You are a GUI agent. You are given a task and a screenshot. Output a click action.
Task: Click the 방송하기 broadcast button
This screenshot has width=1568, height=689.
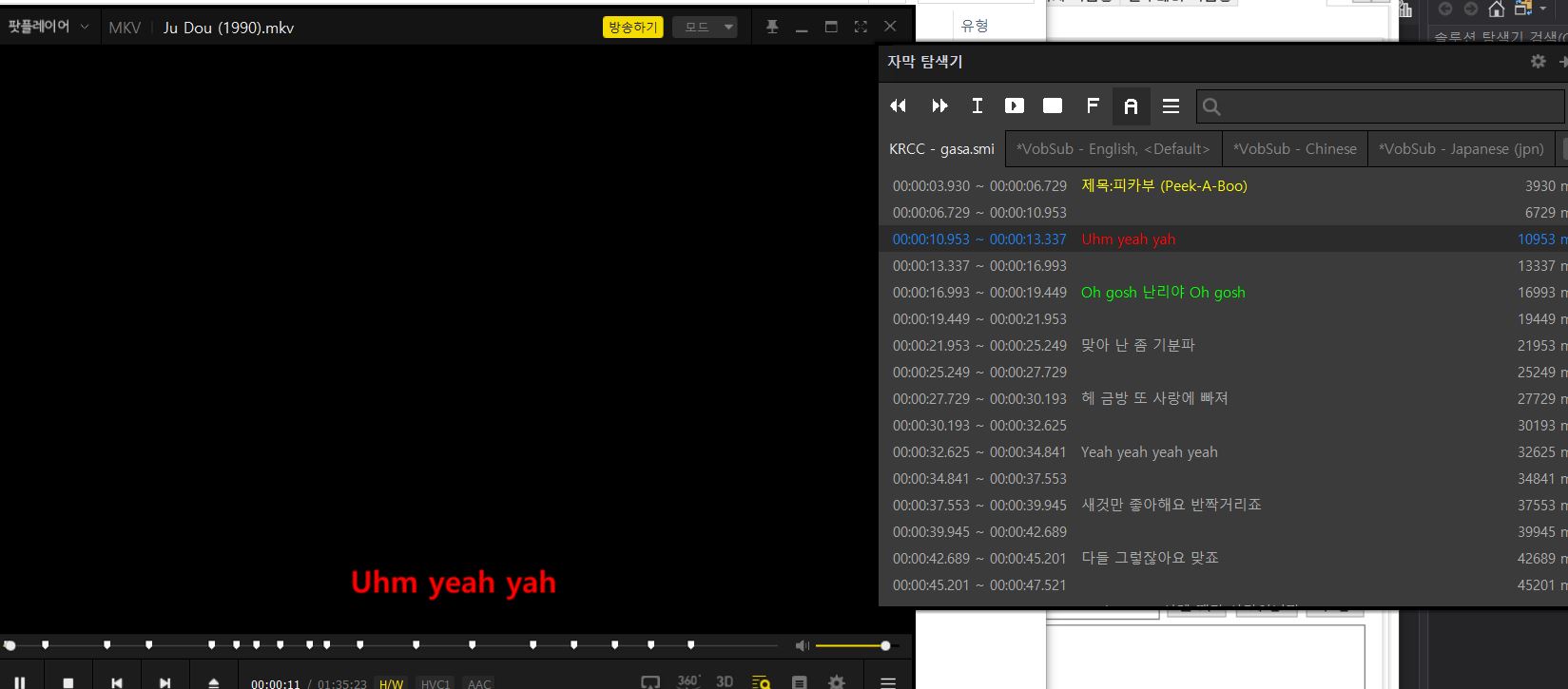click(632, 28)
